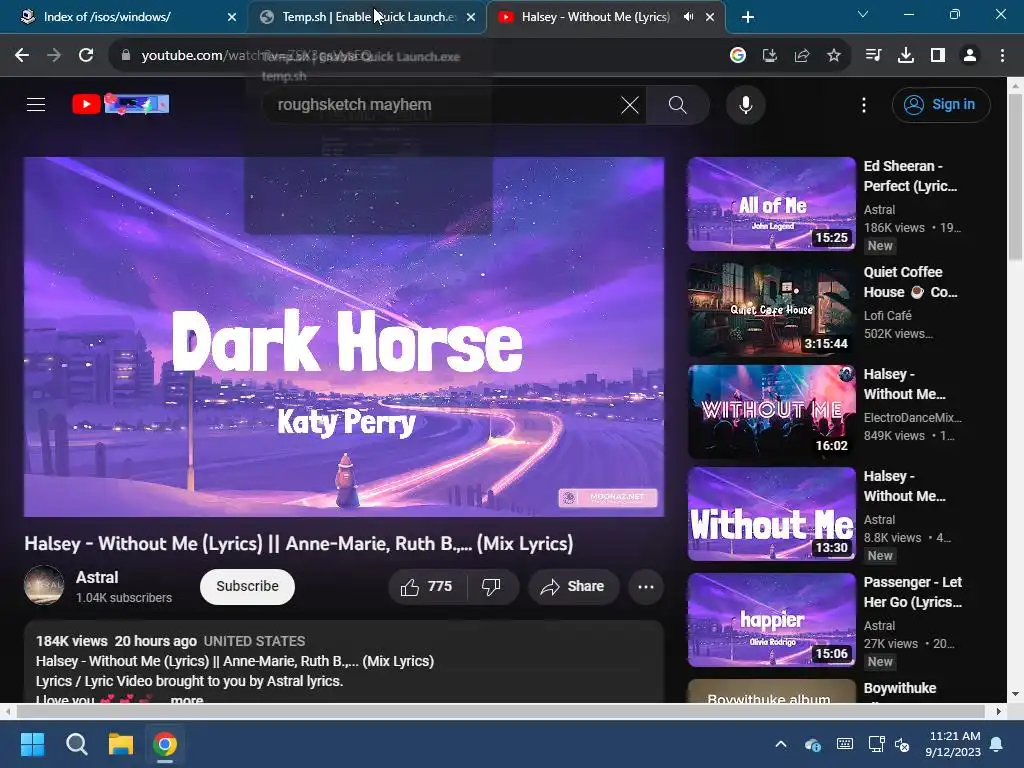Open Astral Without Me 13:30 thumbnail
This screenshot has height=768, width=1024.
tap(772, 513)
